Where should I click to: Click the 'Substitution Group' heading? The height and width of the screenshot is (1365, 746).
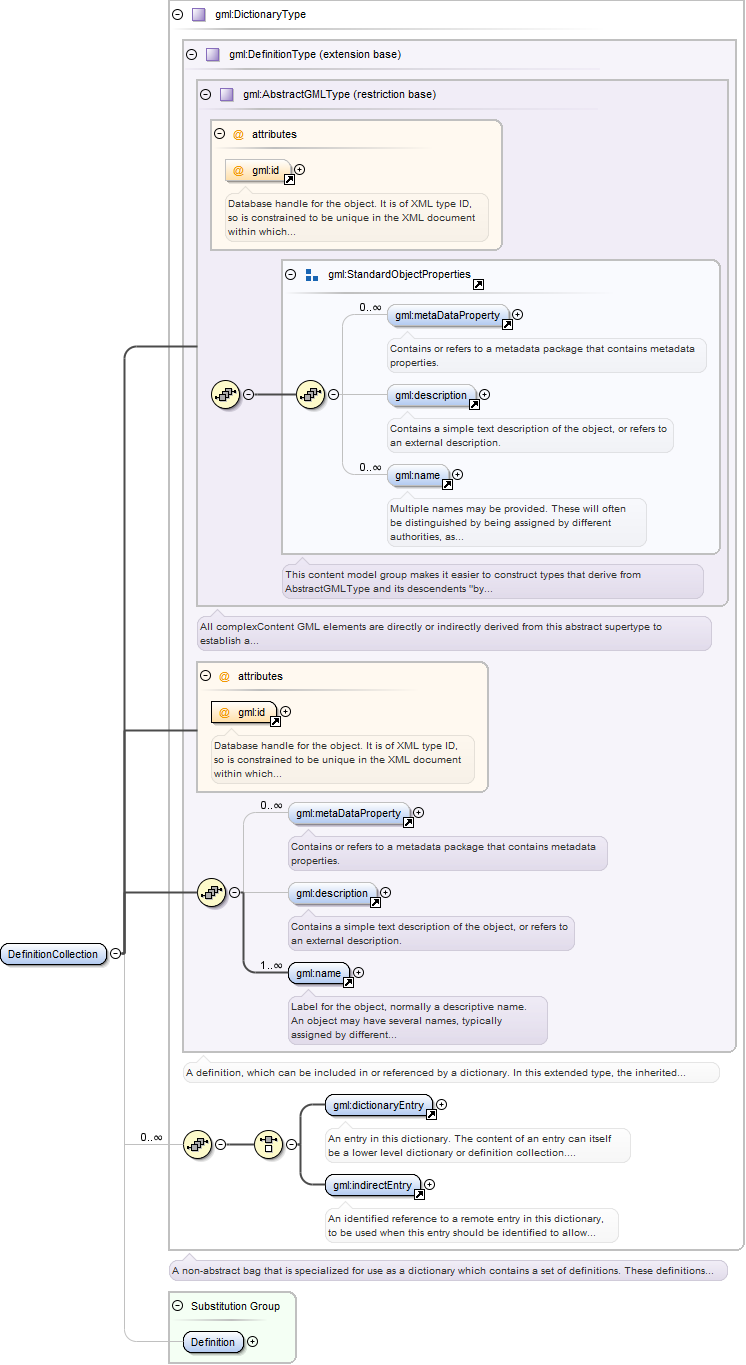[x=235, y=1306]
